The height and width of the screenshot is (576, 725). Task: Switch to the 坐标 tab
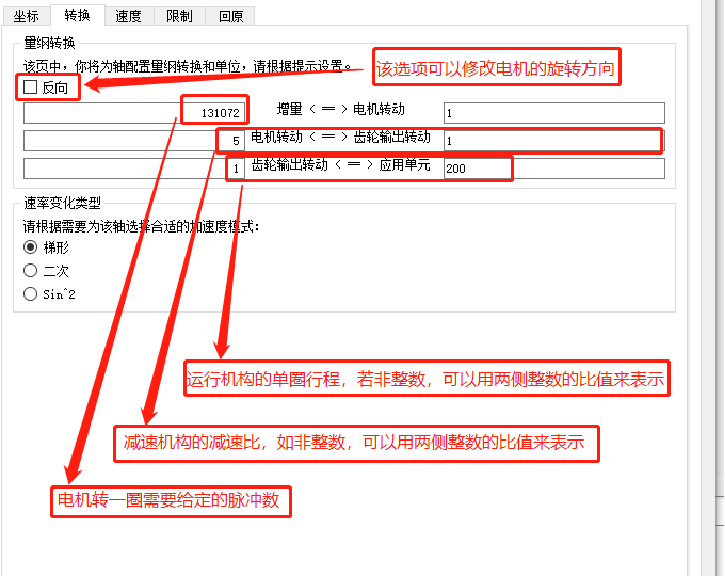(26, 15)
